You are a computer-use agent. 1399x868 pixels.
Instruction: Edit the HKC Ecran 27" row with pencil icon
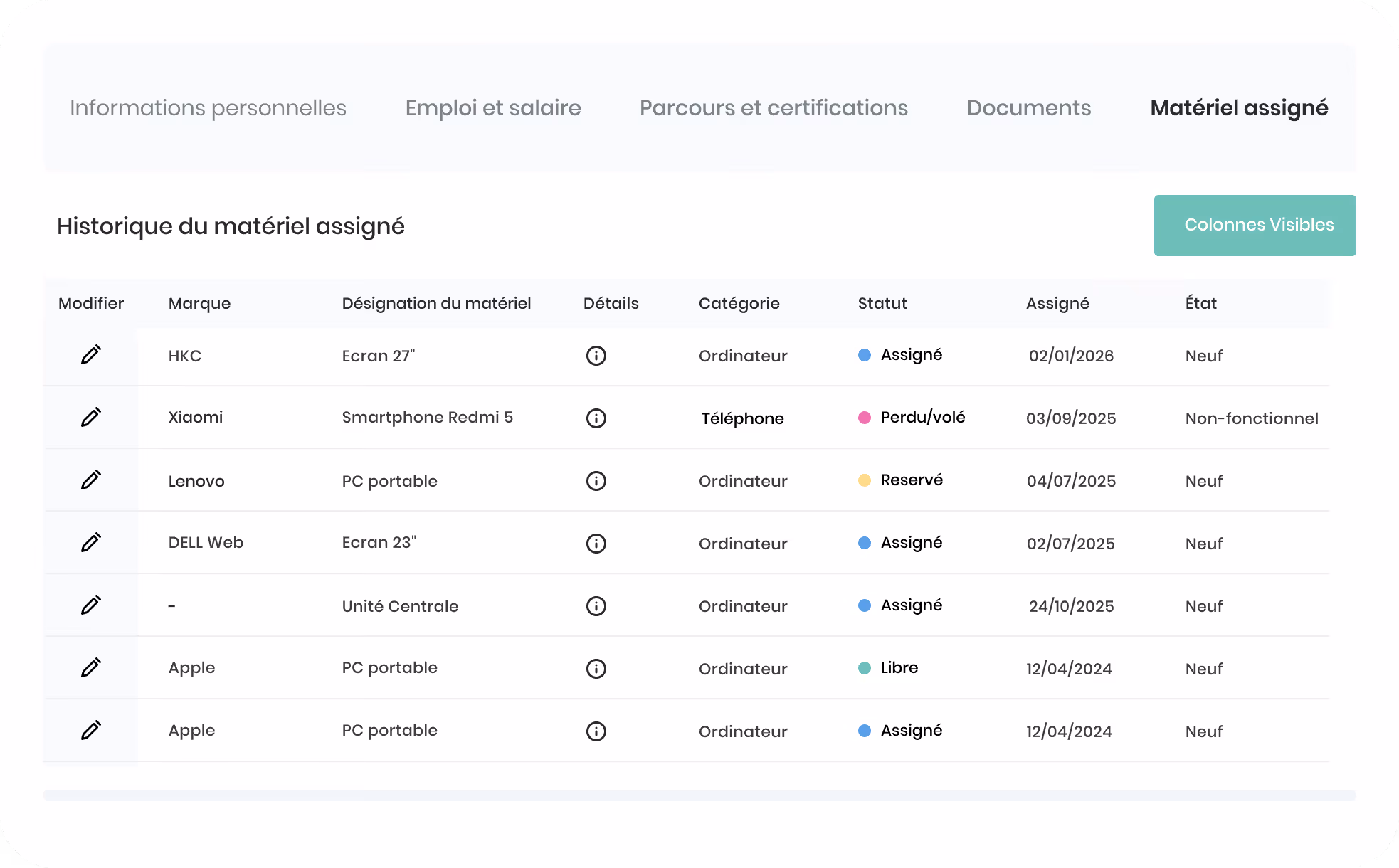91,354
